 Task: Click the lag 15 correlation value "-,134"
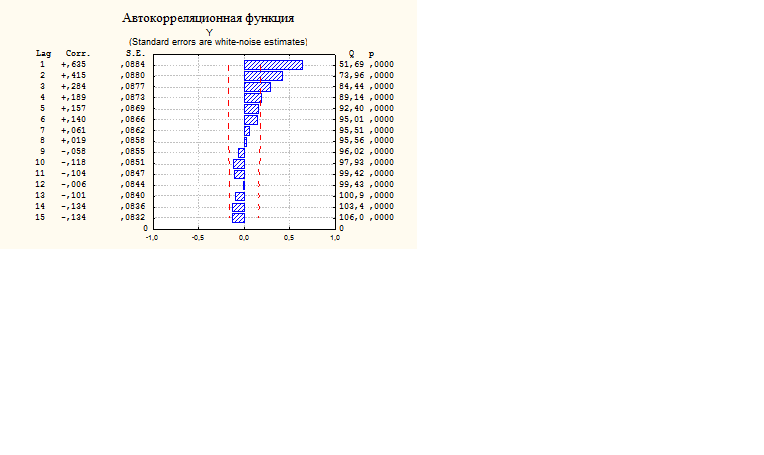(x=74, y=217)
